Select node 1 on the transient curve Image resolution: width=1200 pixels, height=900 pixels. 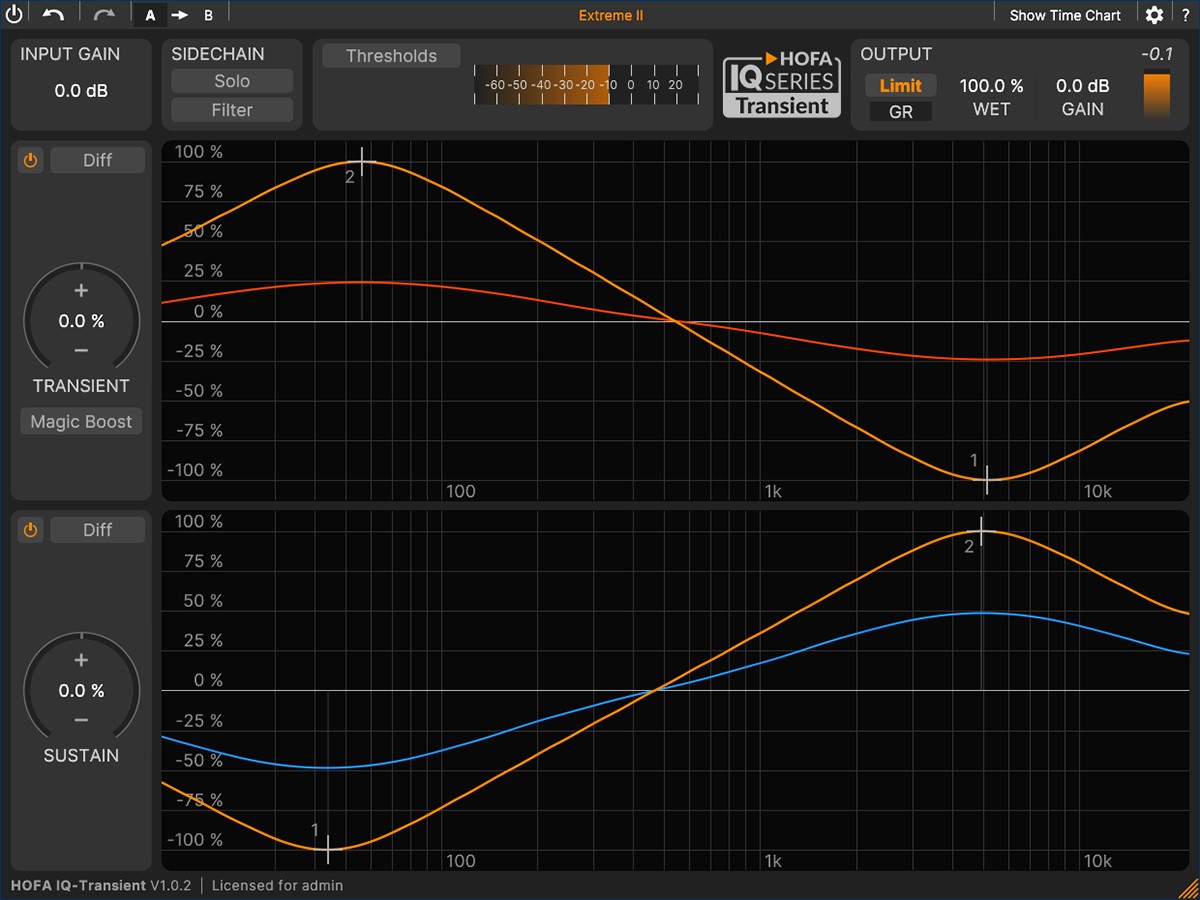[987, 480]
